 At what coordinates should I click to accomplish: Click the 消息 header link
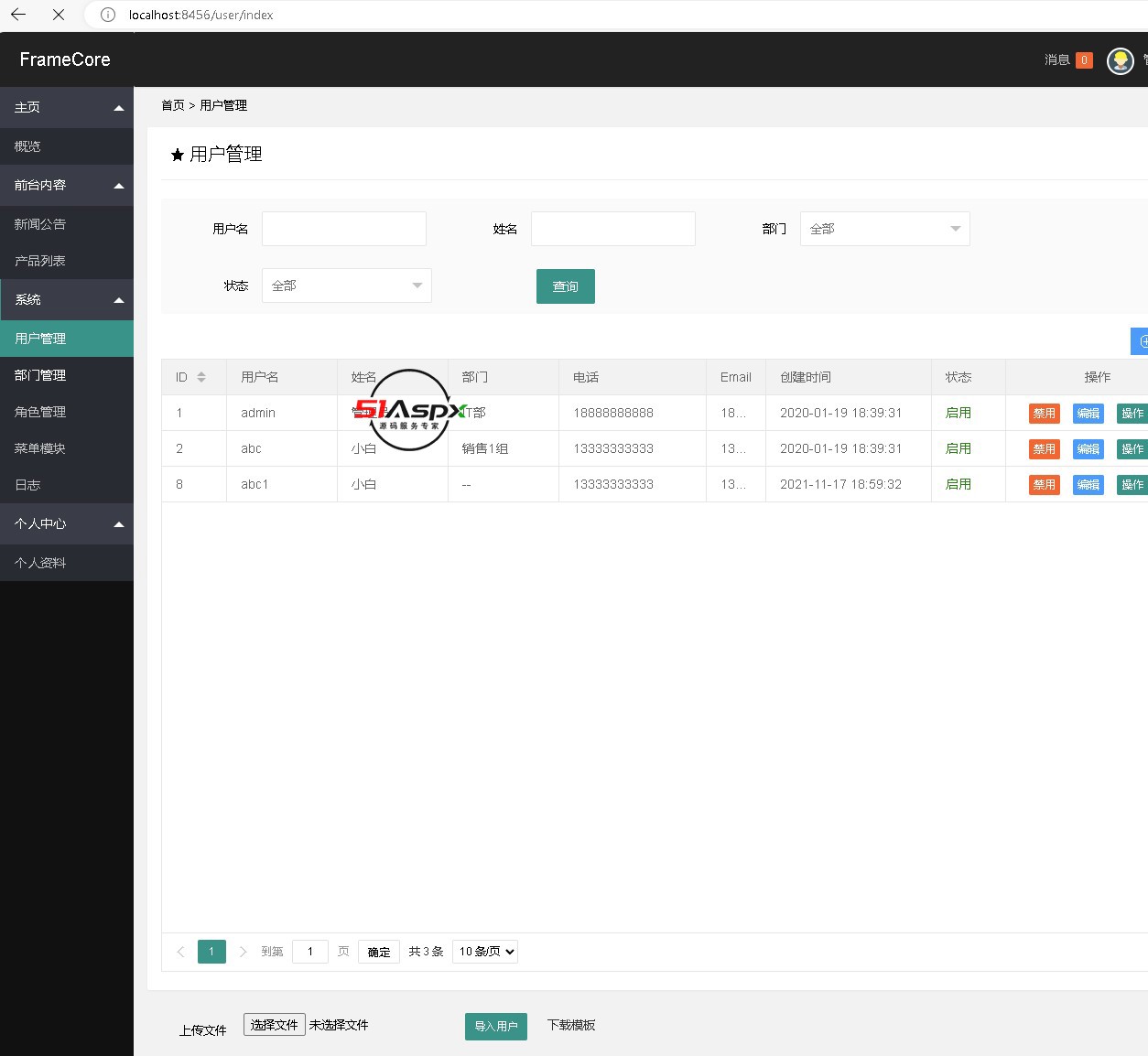pyautogui.click(x=1057, y=59)
